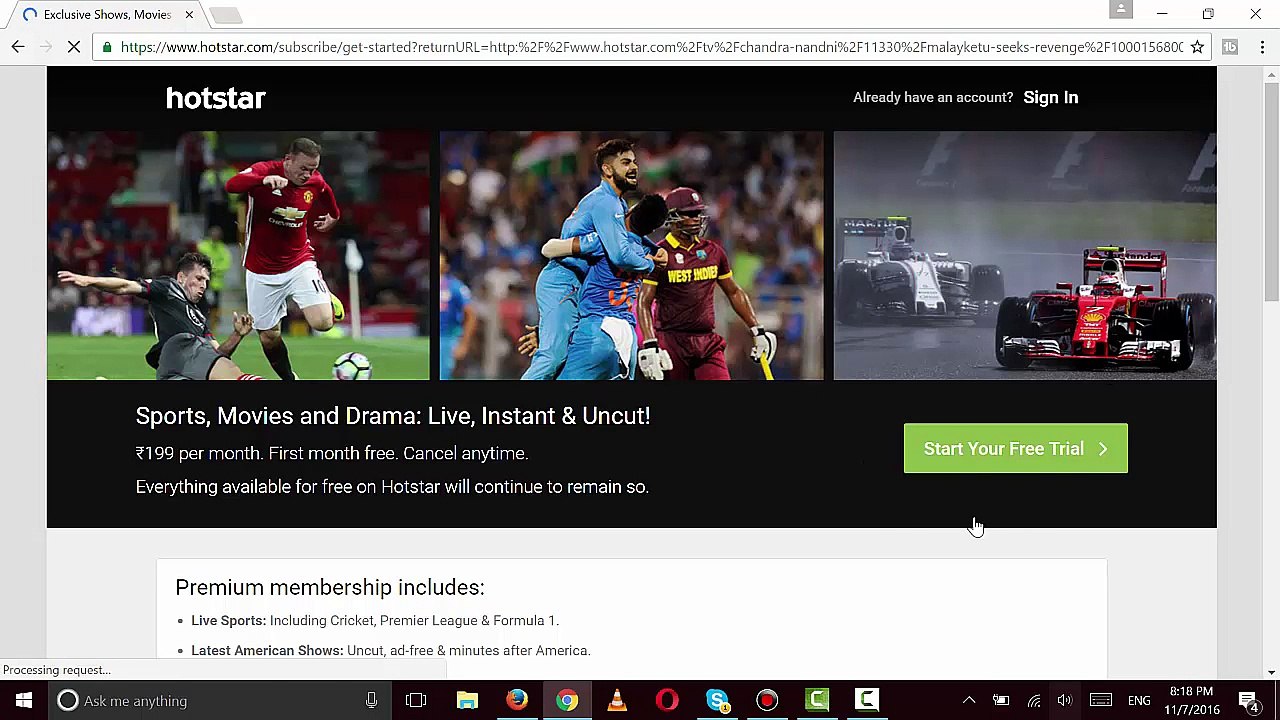Switch to Google Chrome in the taskbar
Screen dimensions: 1280x720
point(567,701)
